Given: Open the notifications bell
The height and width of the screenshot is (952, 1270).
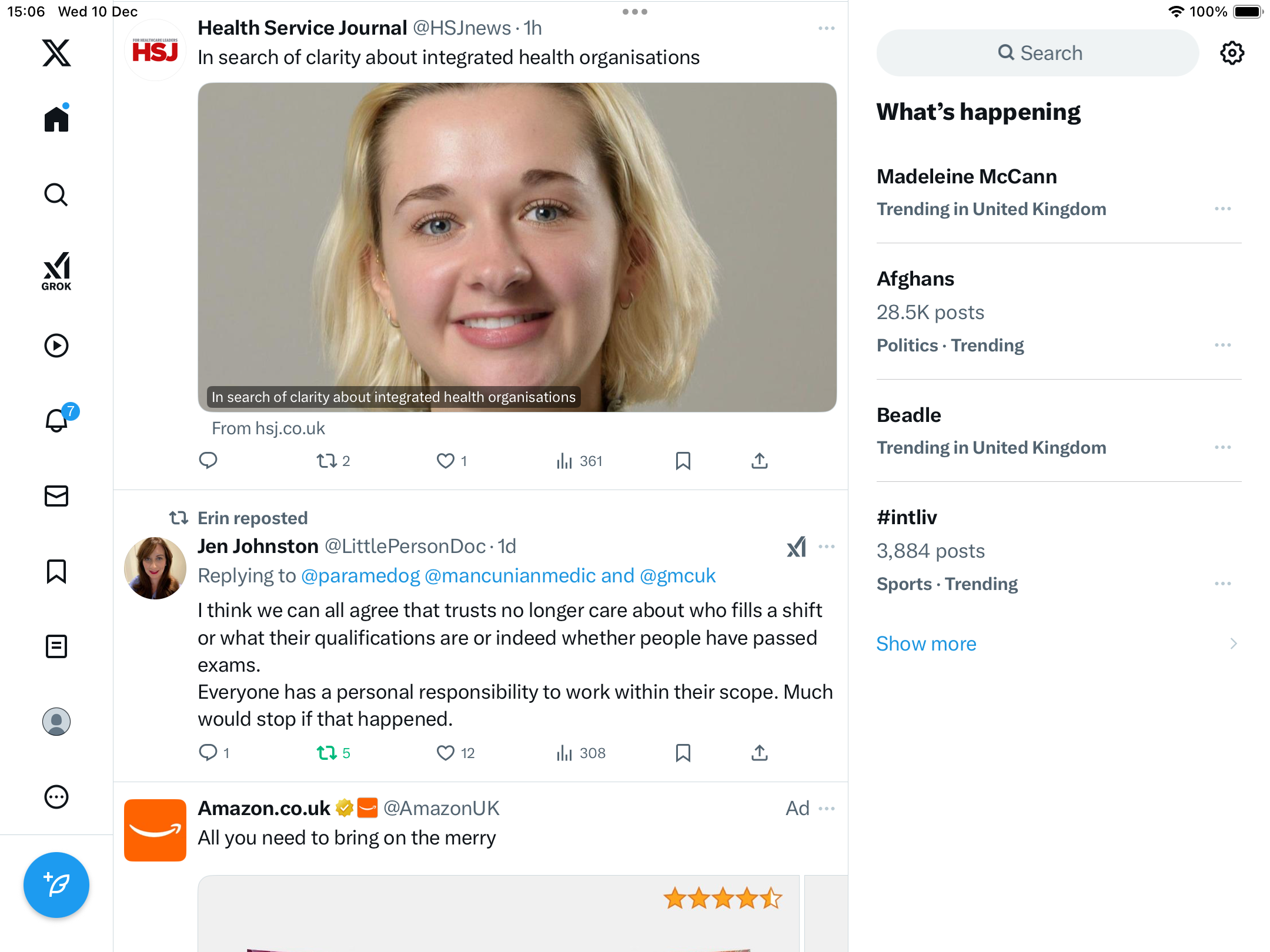Looking at the screenshot, I should 56,421.
